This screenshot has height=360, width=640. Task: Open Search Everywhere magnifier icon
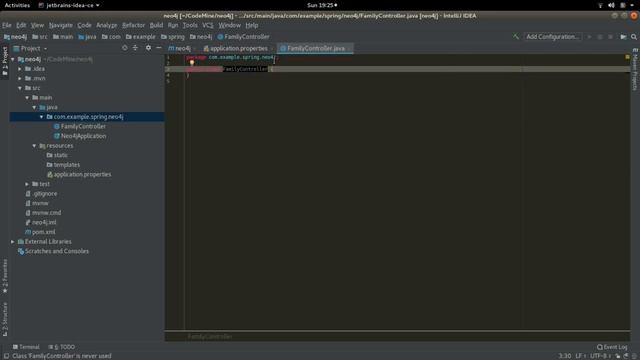pyautogui.click(x=634, y=37)
